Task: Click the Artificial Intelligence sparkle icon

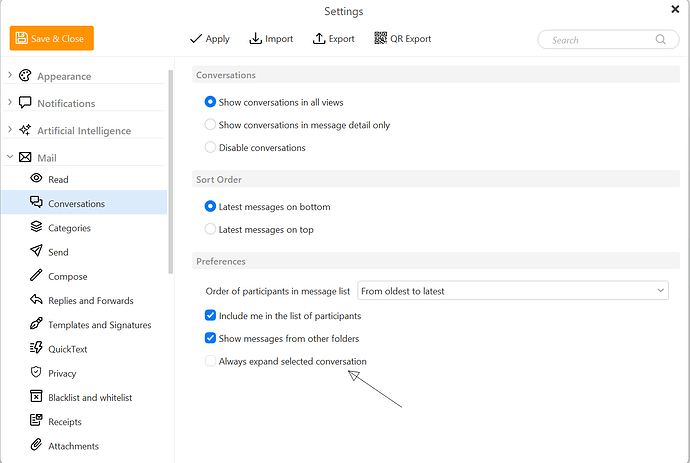Action: [x=25, y=130]
